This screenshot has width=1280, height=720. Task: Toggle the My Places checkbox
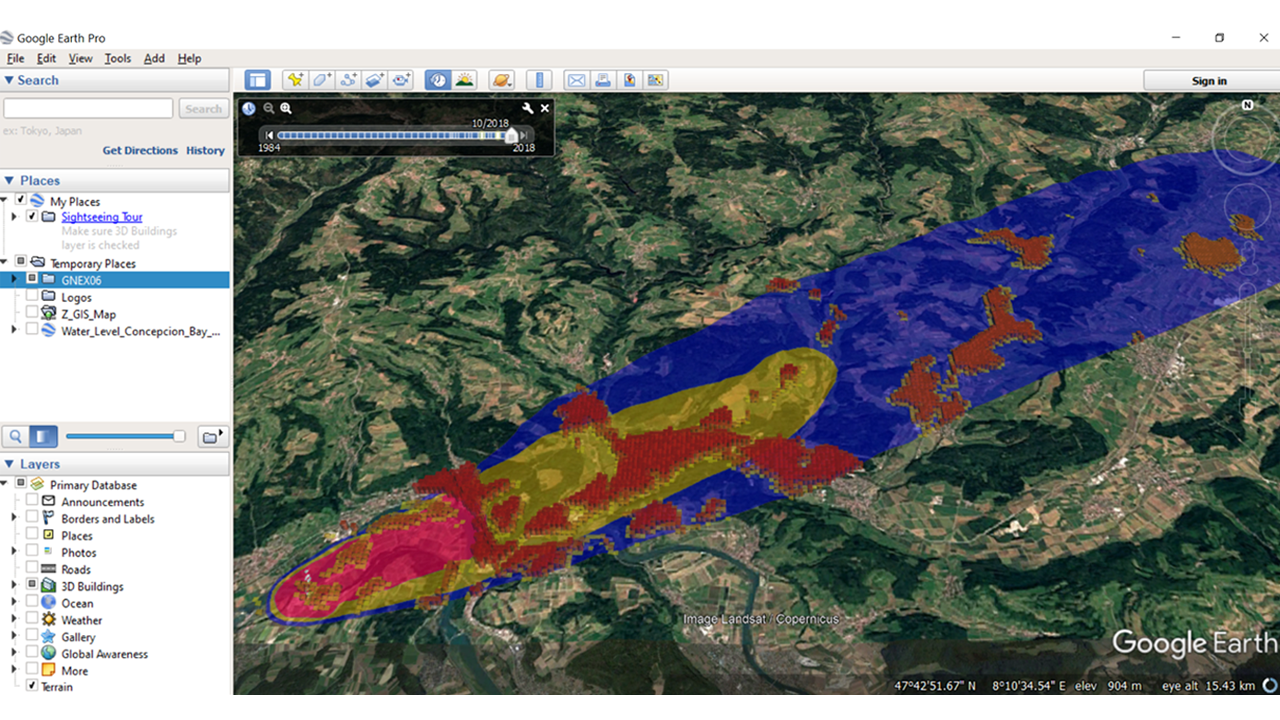pos(20,201)
